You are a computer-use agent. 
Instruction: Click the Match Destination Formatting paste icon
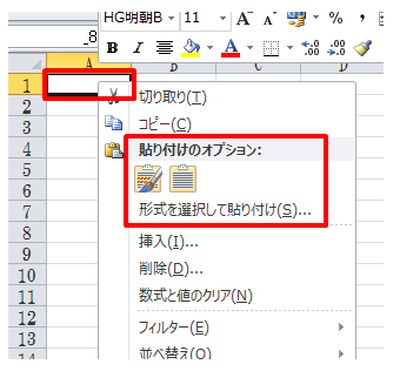[x=183, y=179]
